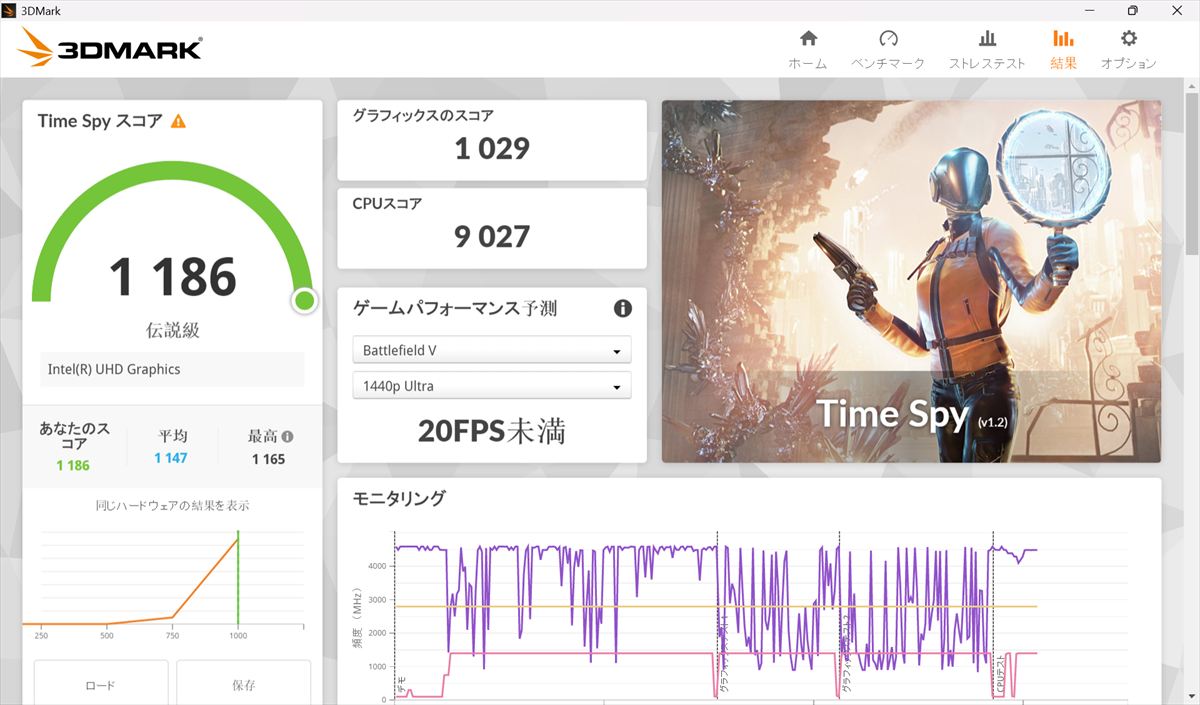Click your score value 1 186 in green
The width and height of the screenshot is (1200, 705).
[73, 465]
